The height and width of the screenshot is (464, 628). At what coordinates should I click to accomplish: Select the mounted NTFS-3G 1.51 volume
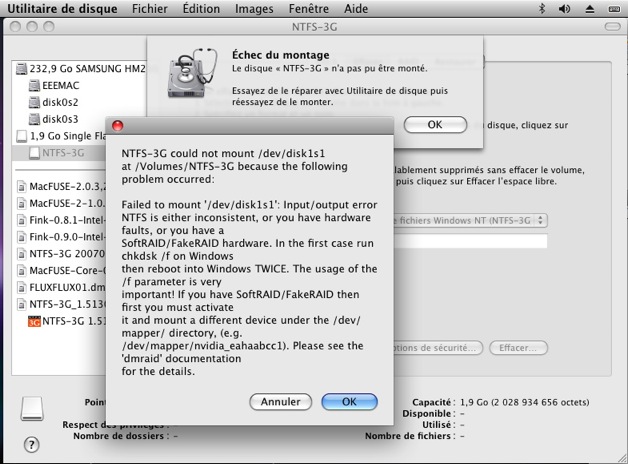point(61,321)
